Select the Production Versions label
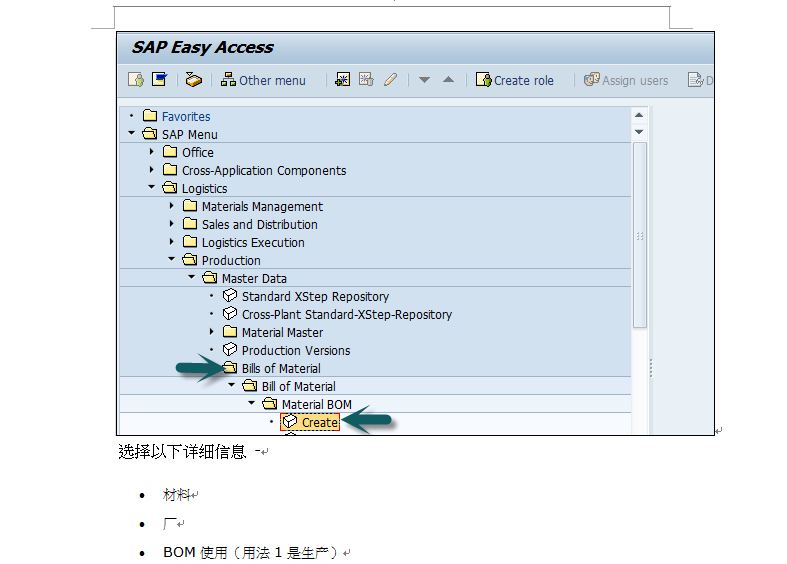This screenshot has height=564, width=787. (296, 351)
